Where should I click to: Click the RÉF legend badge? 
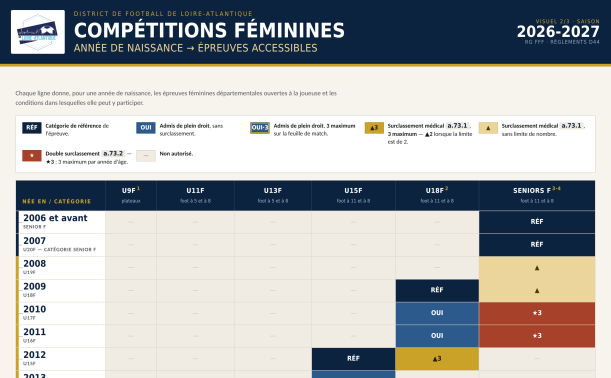point(32,128)
